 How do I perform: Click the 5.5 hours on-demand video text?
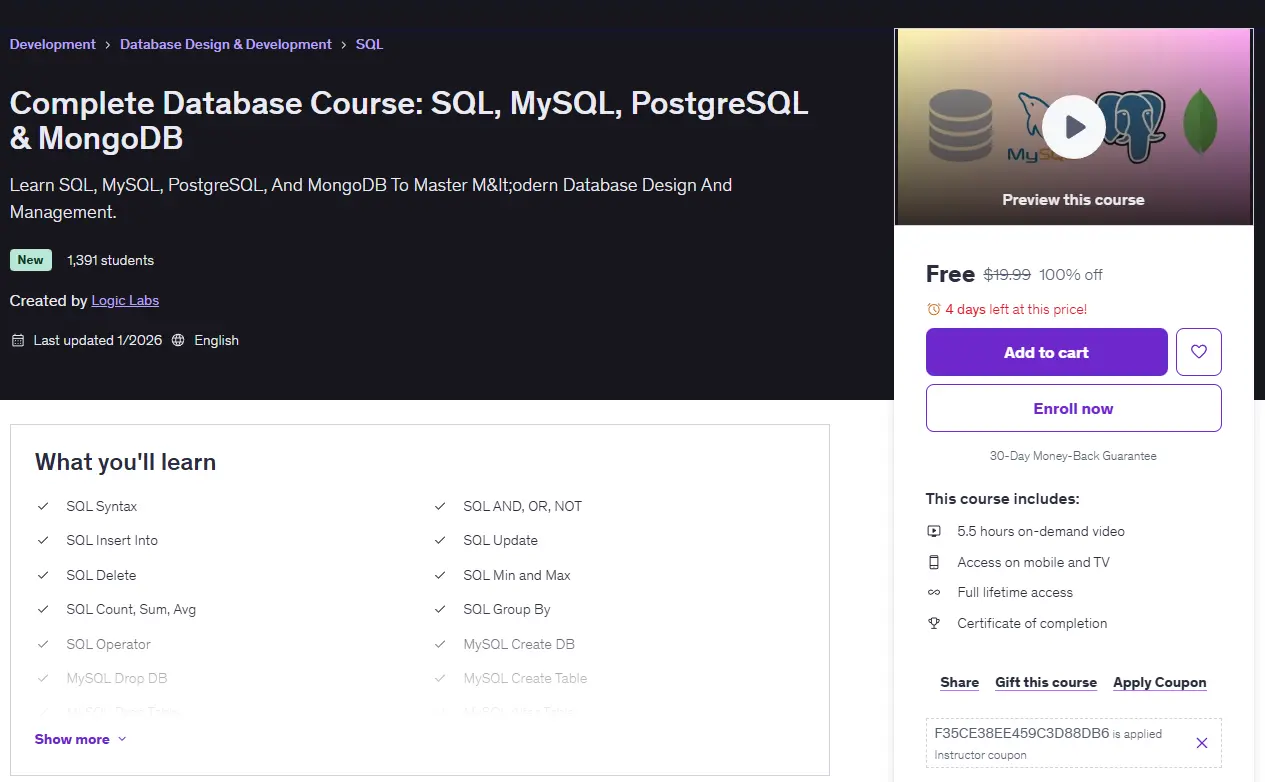pos(1040,531)
